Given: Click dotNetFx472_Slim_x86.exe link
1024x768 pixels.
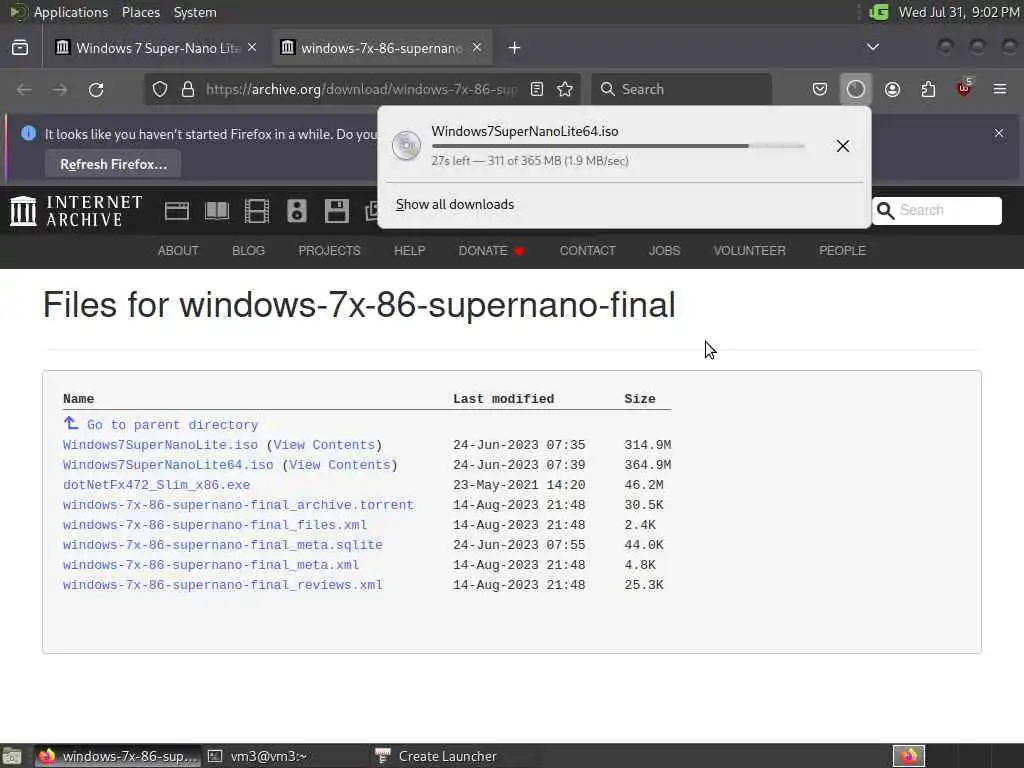Looking at the screenshot, I should pyautogui.click(x=156, y=485).
